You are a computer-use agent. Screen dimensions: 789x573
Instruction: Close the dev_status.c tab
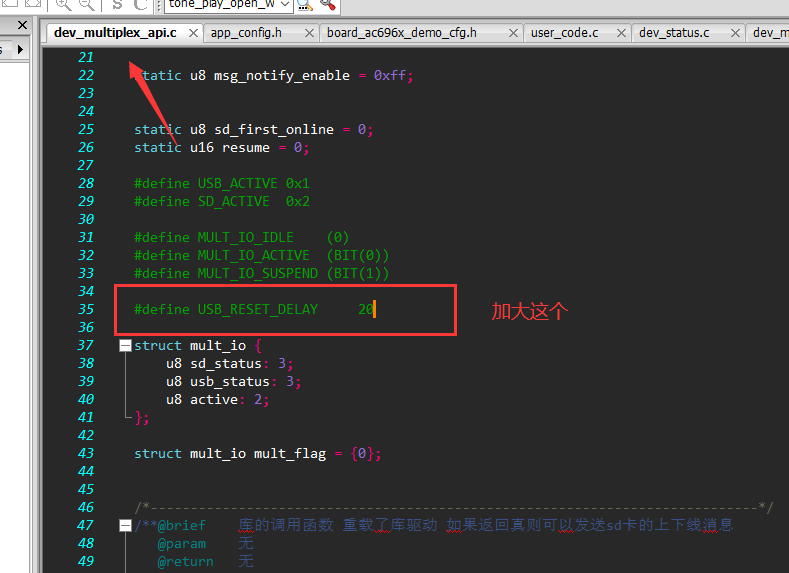pos(735,33)
